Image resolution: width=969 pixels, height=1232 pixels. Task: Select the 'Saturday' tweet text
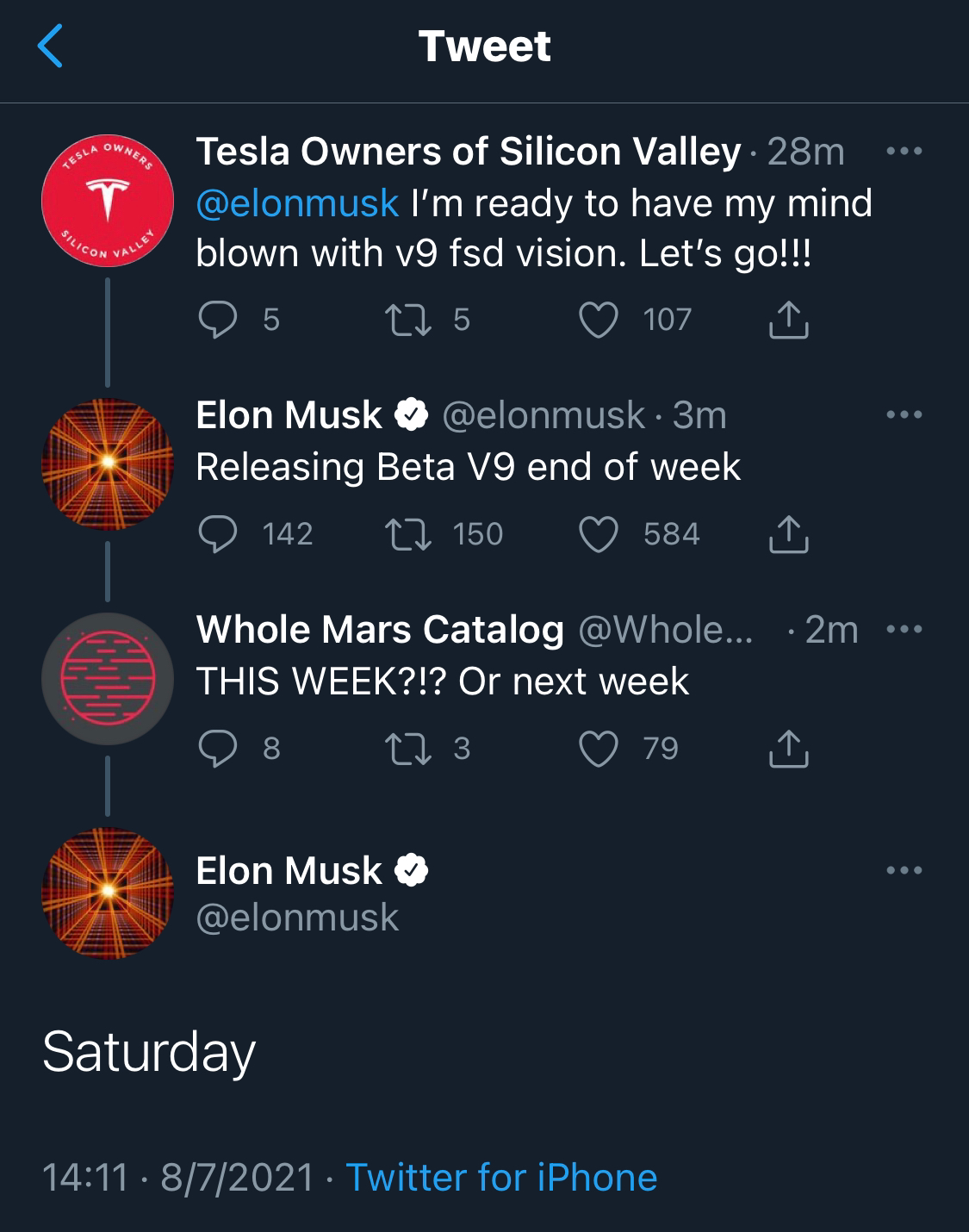[x=146, y=1051]
